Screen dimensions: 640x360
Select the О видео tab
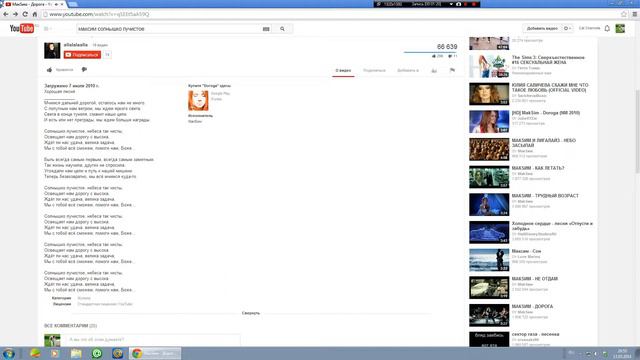(x=343, y=71)
